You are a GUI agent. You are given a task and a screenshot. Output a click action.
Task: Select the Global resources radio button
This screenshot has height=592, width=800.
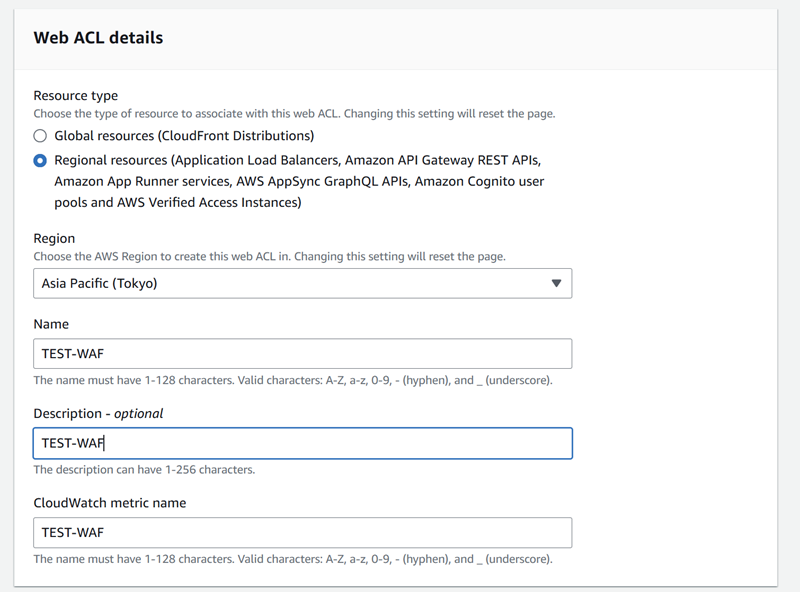pyautogui.click(x=40, y=136)
